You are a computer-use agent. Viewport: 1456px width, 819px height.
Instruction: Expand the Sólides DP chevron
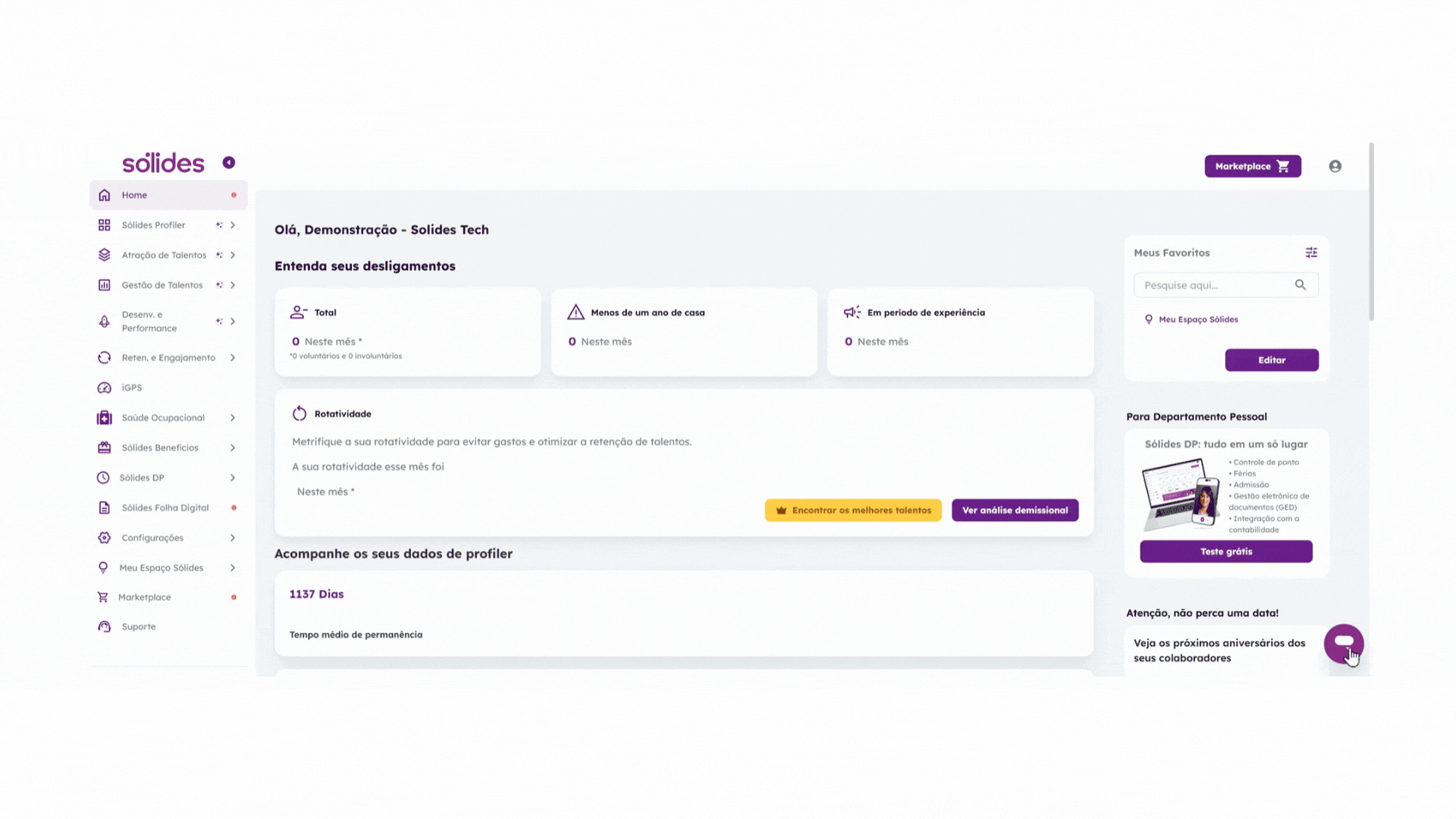click(x=233, y=478)
